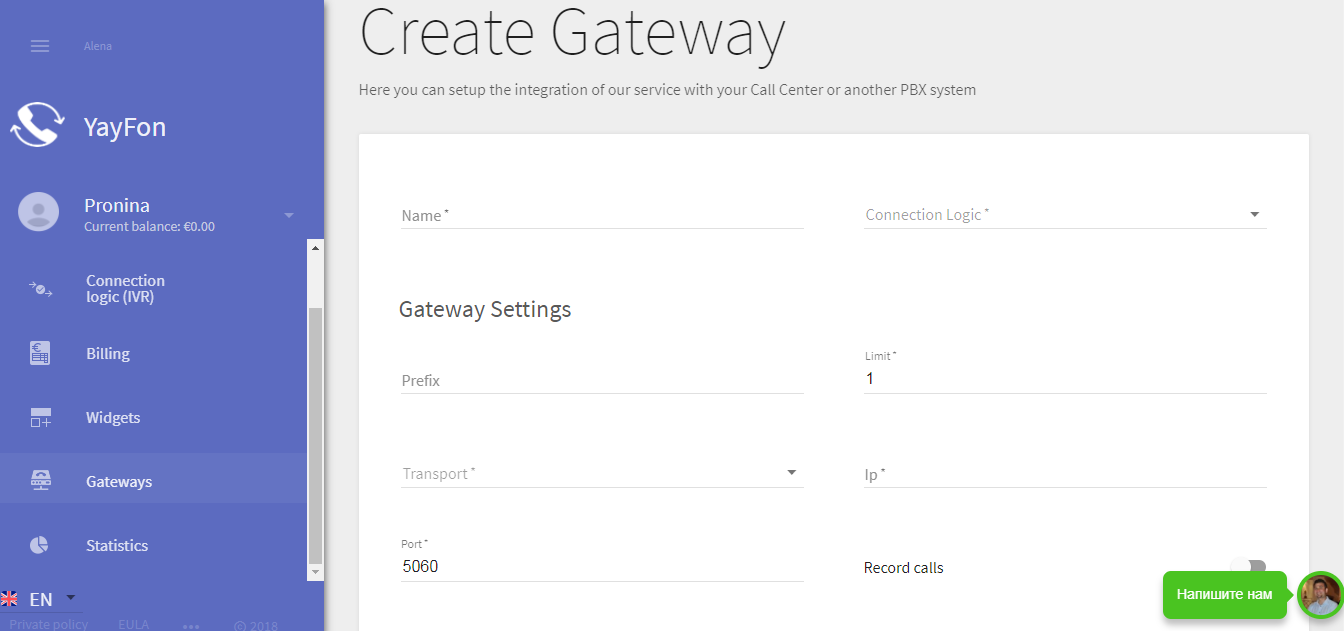Open the green 'Напишите нам' chat button
1344x631 pixels.
1224,595
